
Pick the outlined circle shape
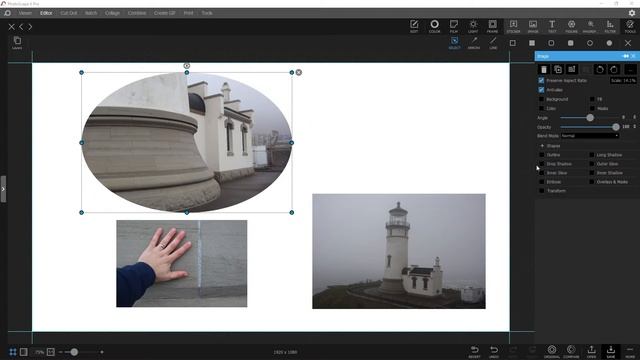coord(590,43)
